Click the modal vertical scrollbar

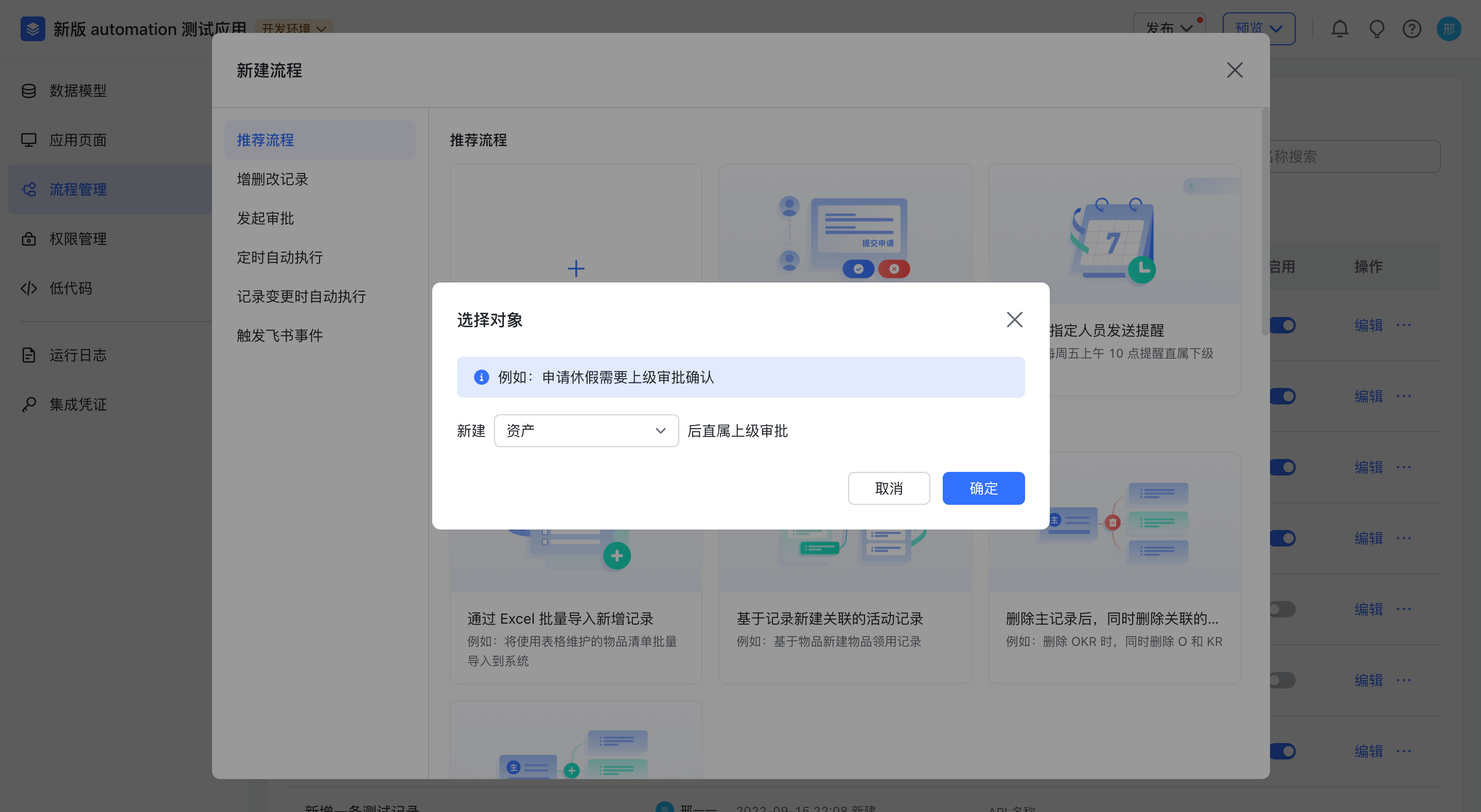1265,222
